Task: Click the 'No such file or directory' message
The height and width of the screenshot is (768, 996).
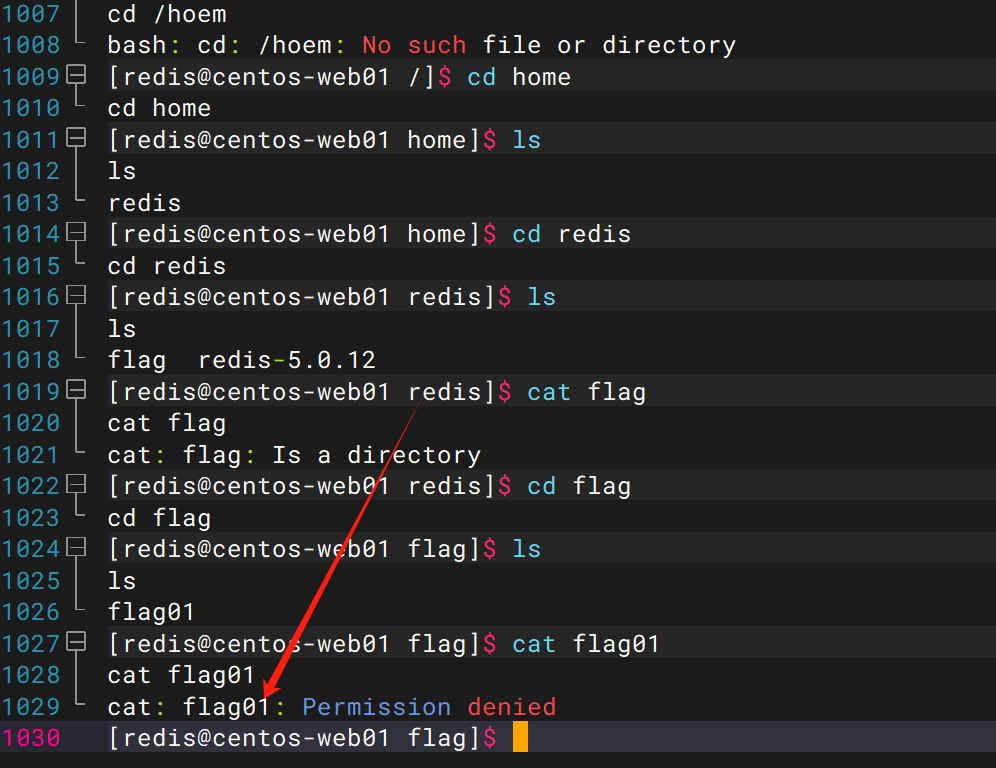Action: 548,45
